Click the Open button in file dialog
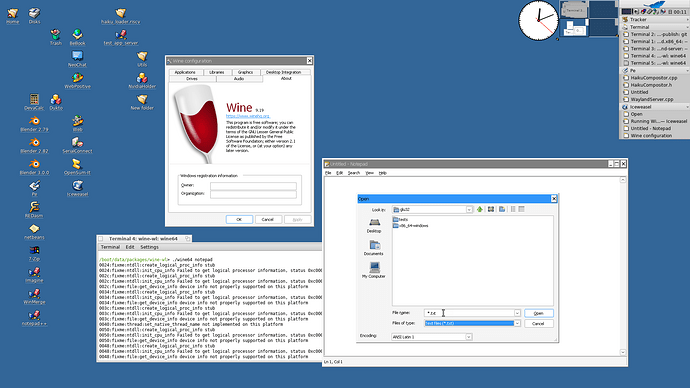 coord(539,313)
